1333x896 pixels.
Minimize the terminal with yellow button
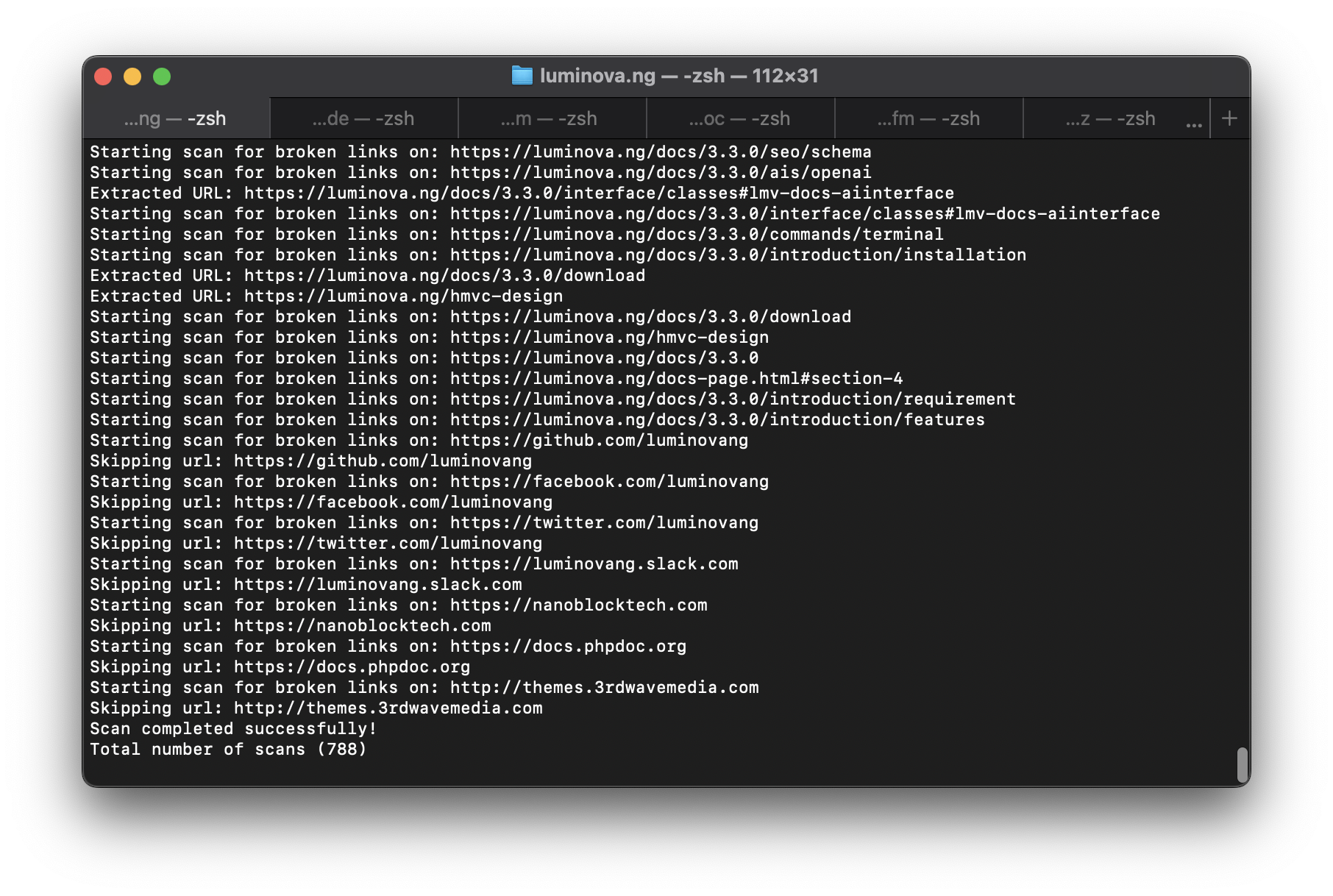pyautogui.click(x=132, y=77)
